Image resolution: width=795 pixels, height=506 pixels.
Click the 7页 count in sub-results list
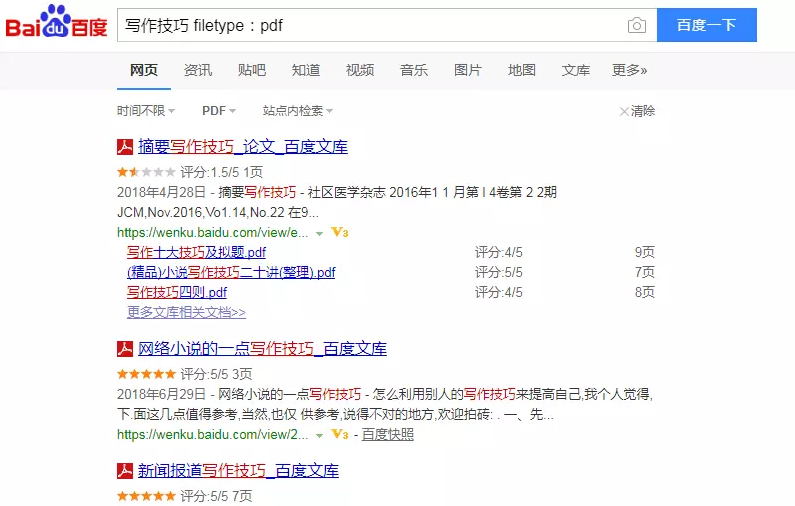[645, 273]
